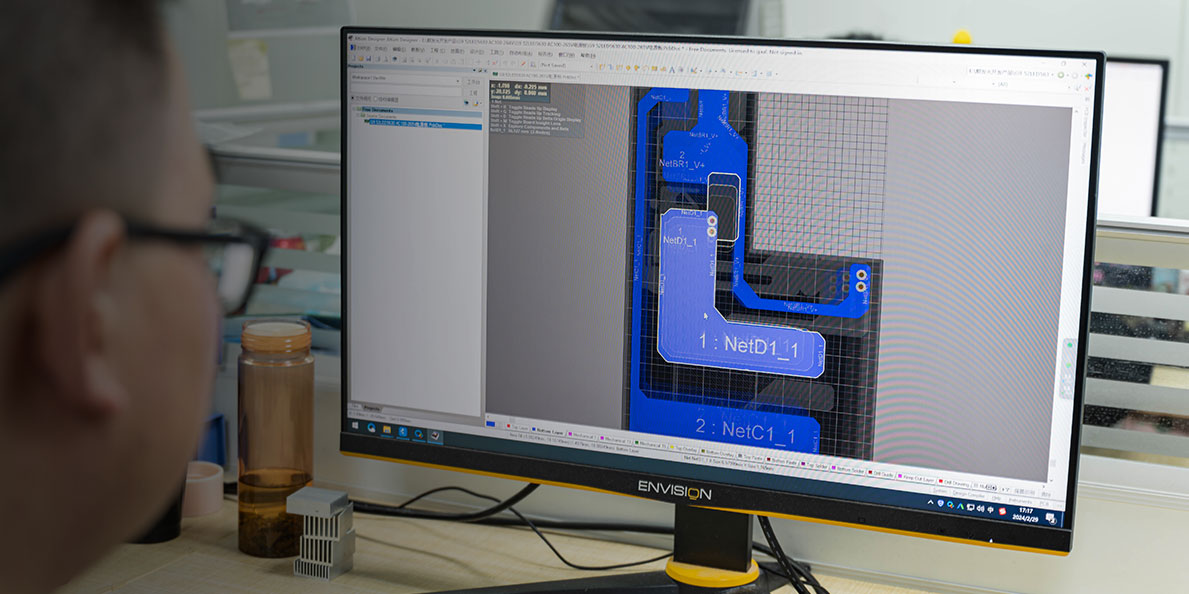Click the Altium Designer taskbar icon

(x=435, y=435)
